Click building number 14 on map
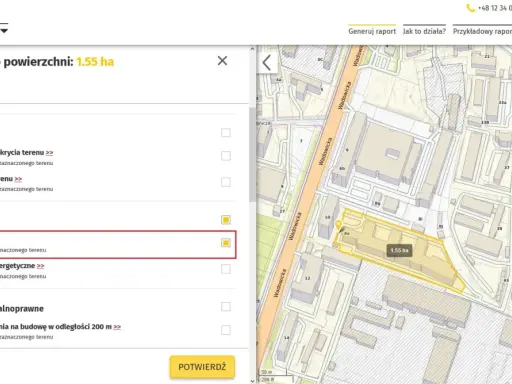This screenshot has height=384, width=512. (286, 338)
